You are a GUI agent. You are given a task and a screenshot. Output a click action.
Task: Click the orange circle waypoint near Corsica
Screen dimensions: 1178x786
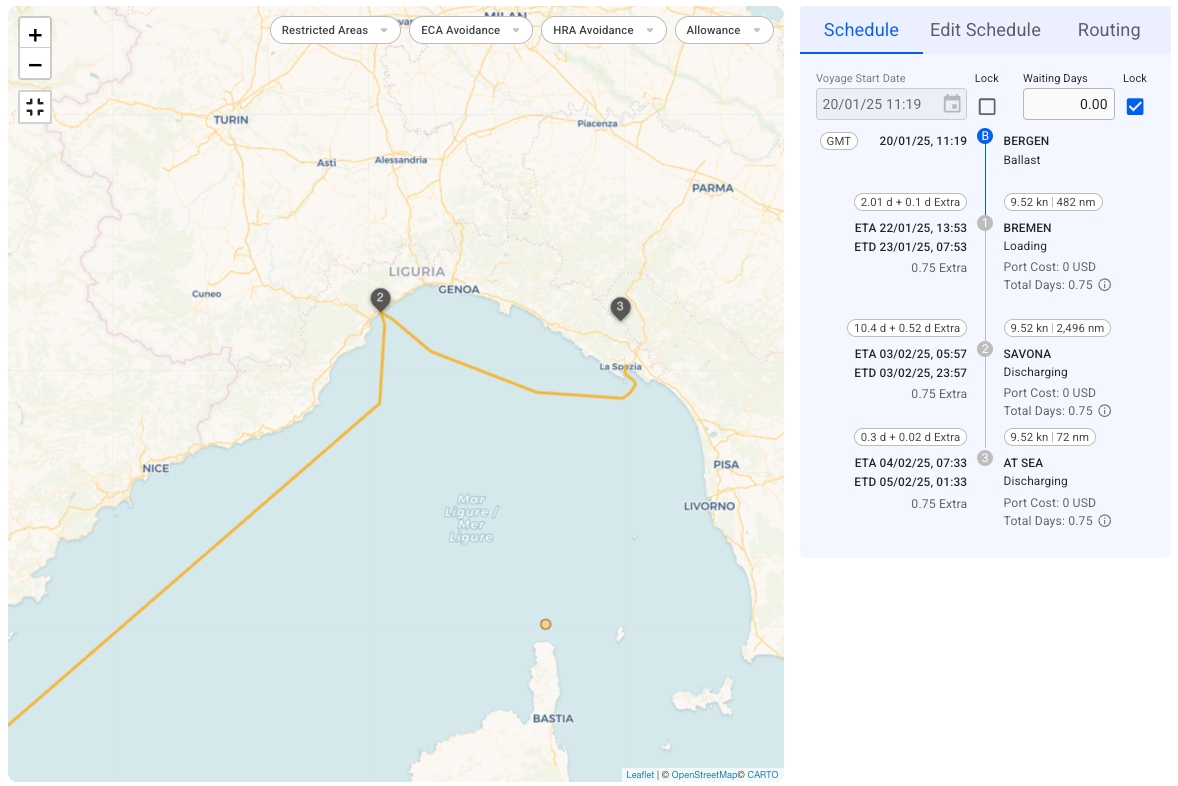point(545,624)
